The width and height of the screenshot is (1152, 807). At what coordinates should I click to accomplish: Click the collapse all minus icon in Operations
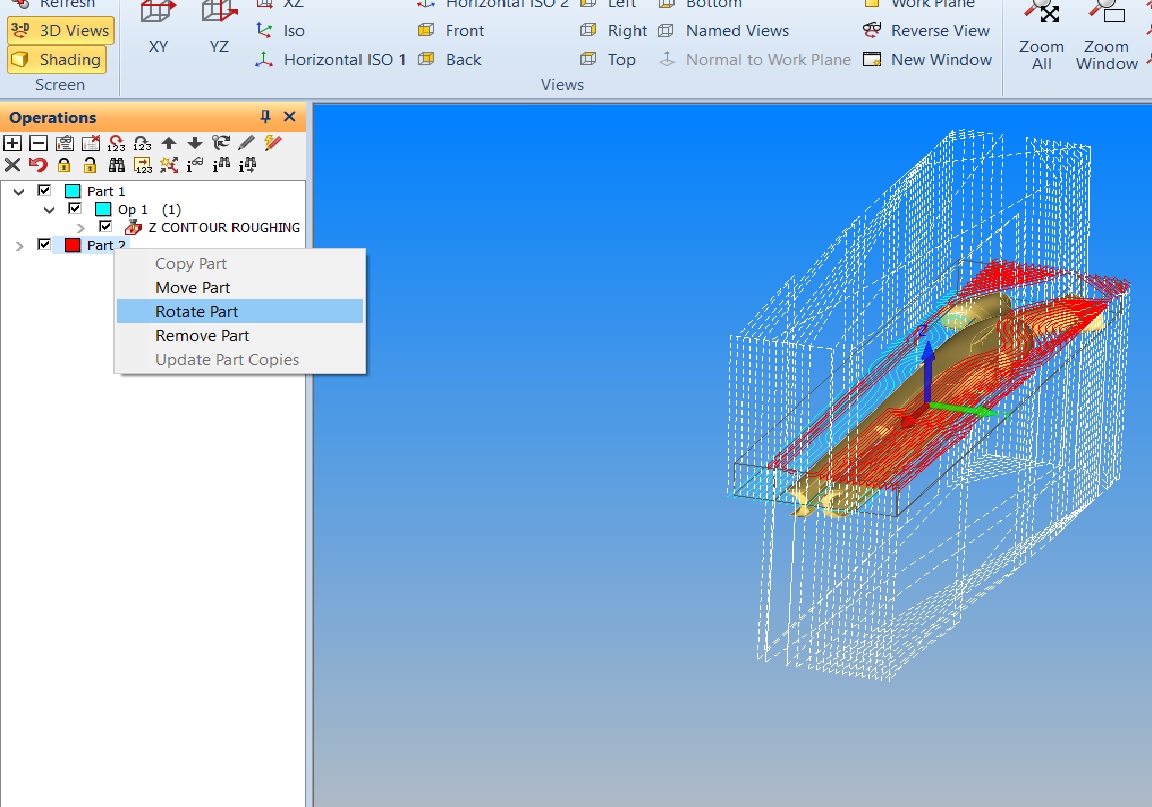point(38,143)
